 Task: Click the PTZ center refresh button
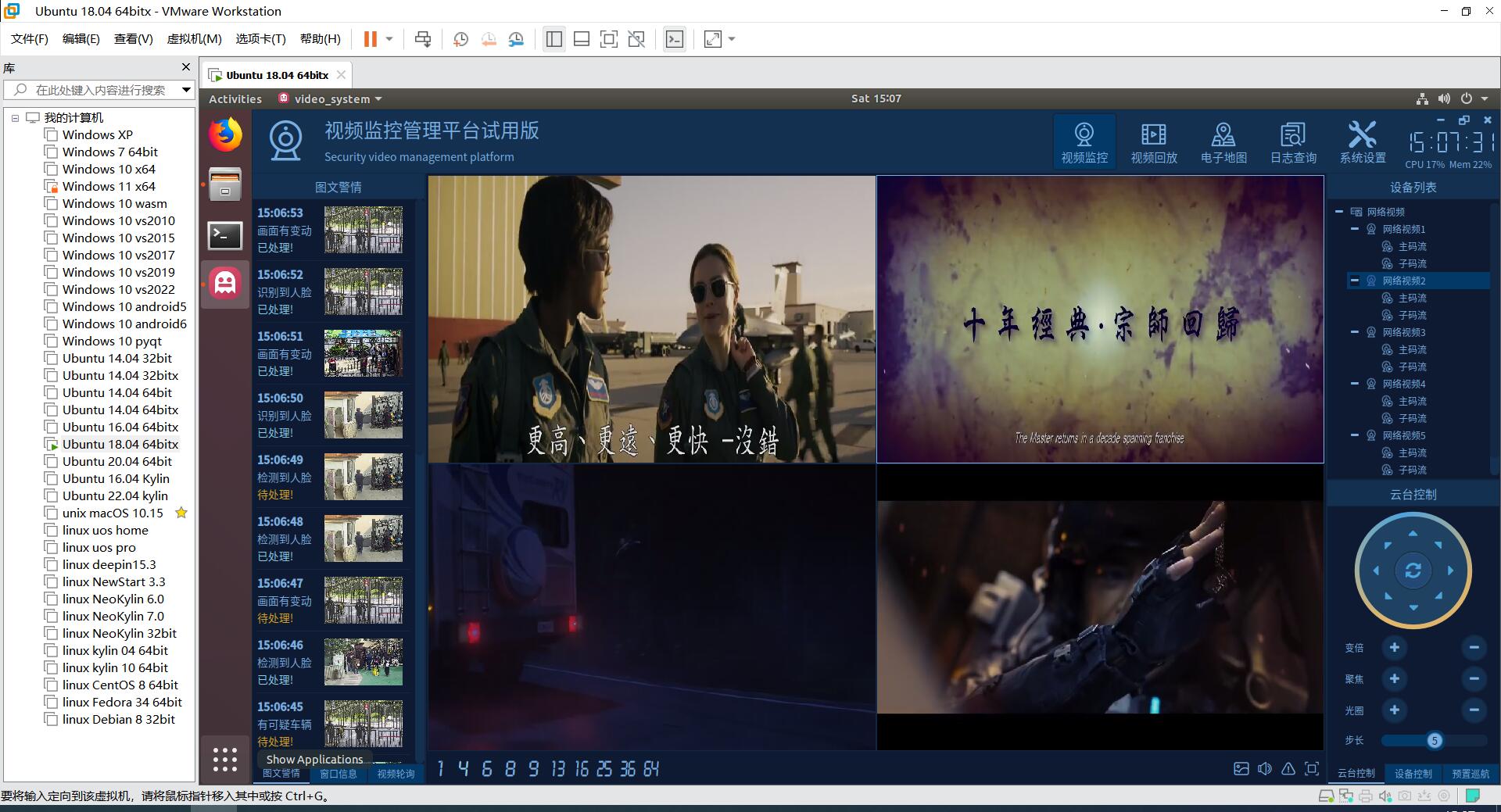click(1413, 571)
